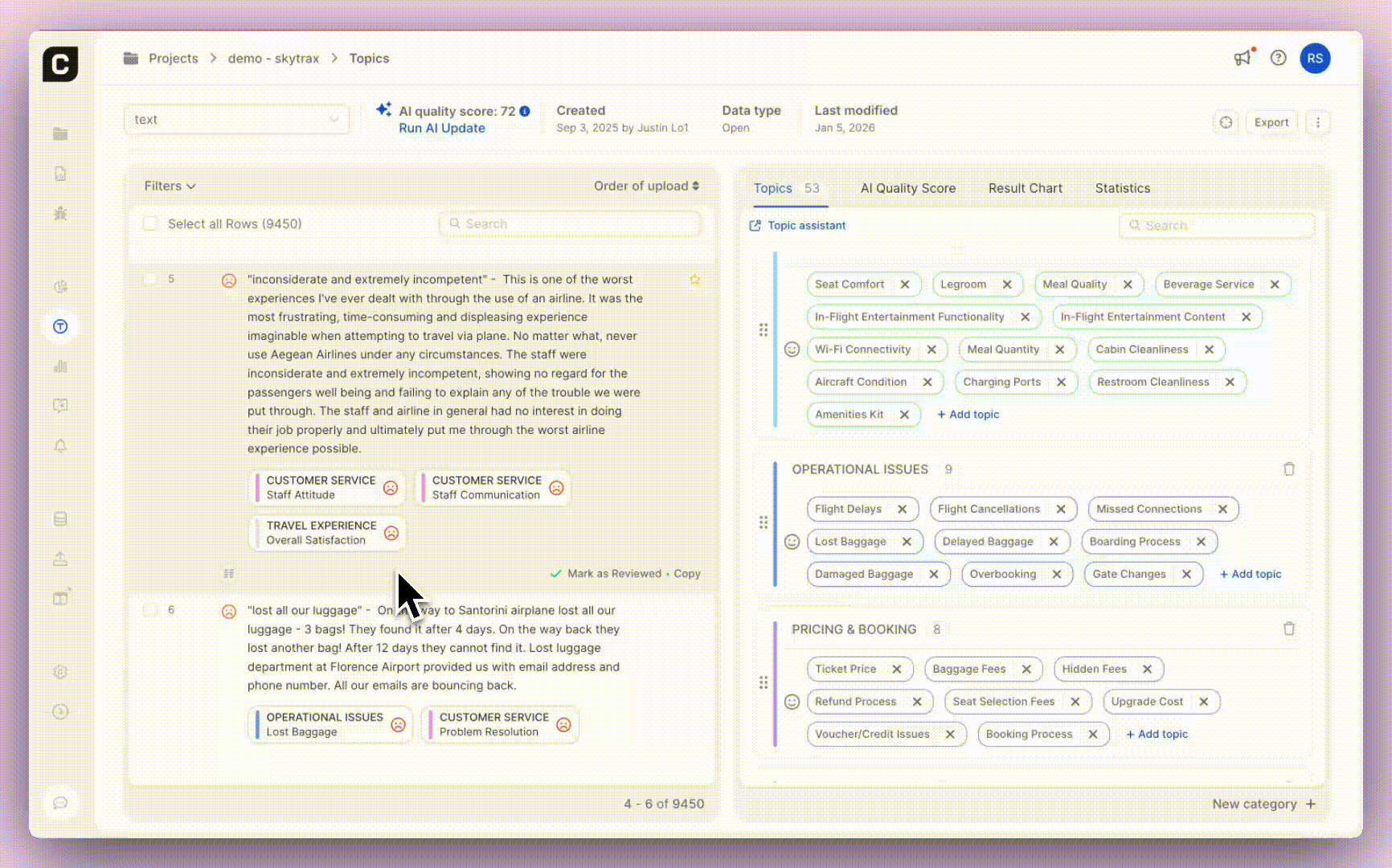1392x868 pixels.
Task: Delete the Operational Issues category
Action: click(x=1288, y=469)
